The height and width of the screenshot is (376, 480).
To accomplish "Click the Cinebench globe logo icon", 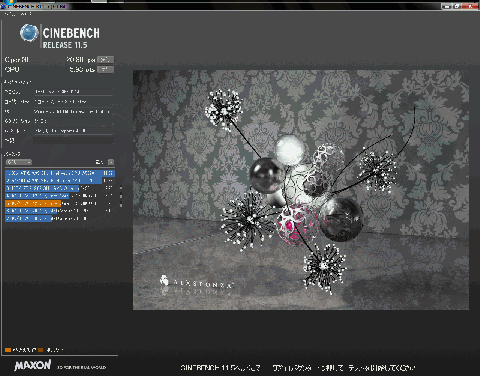I will click(x=29, y=33).
